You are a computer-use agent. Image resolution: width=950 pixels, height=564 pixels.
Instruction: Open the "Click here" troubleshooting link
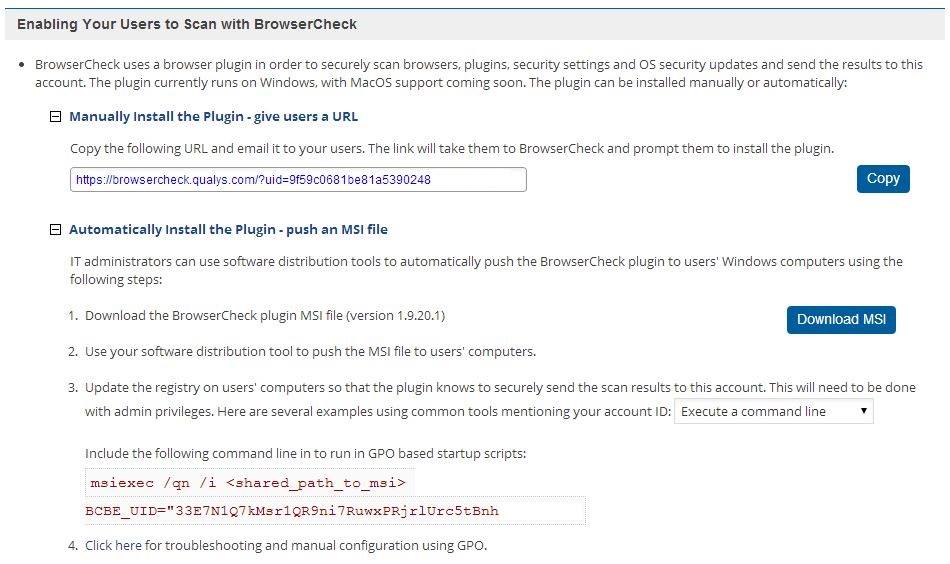pos(113,546)
